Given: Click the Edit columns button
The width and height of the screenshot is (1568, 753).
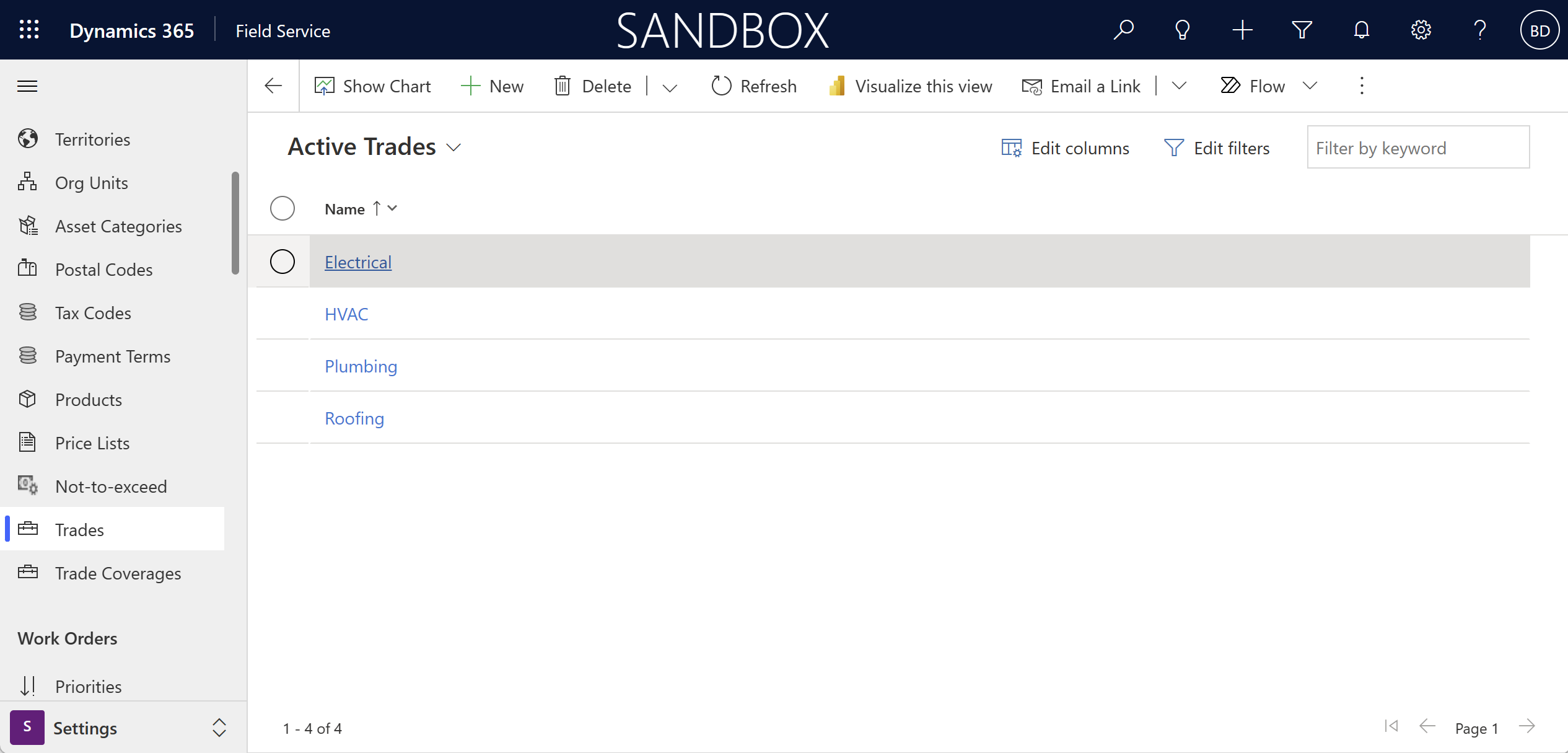Looking at the screenshot, I should [x=1065, y=147].
